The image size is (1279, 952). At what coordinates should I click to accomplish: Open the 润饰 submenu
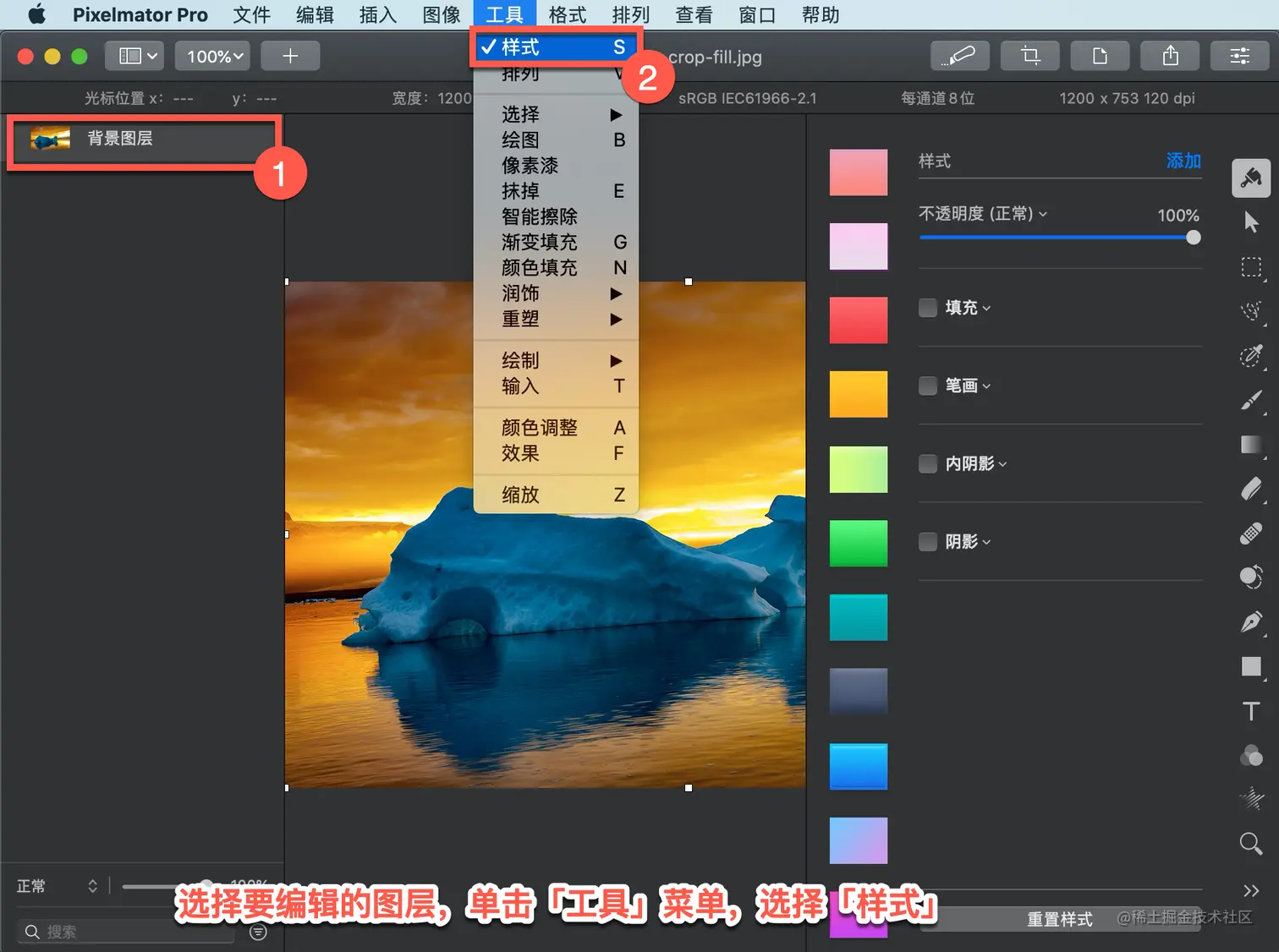[556, 293]
